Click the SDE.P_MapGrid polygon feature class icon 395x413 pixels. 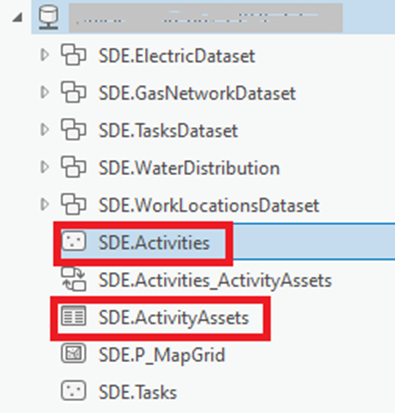(74, 353)
